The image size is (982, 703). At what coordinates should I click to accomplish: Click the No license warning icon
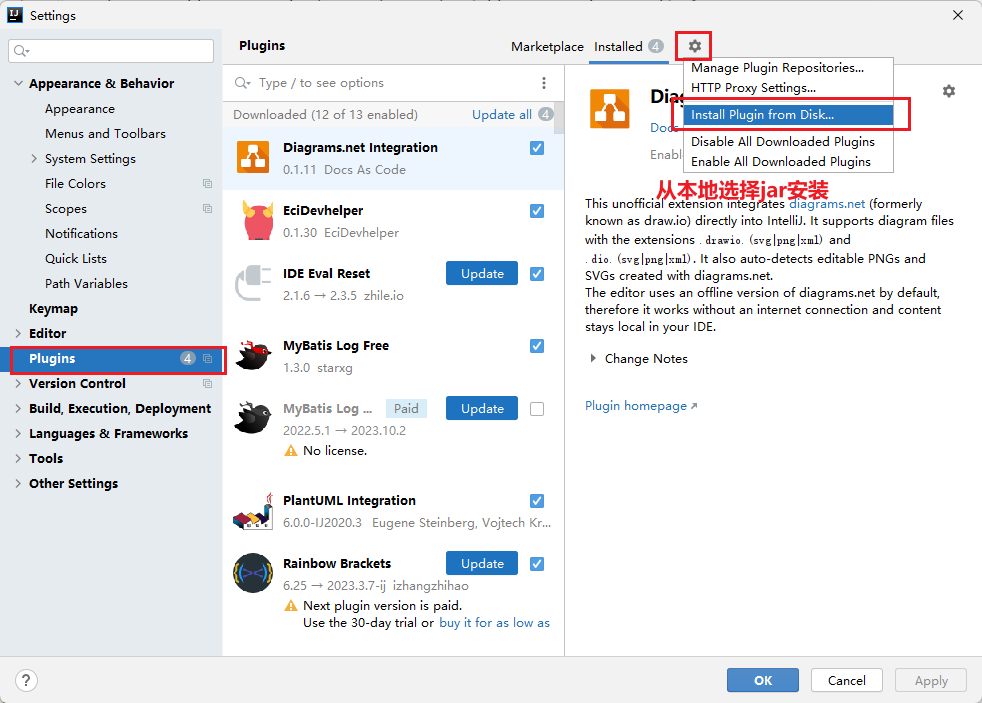tap(291, 451)
